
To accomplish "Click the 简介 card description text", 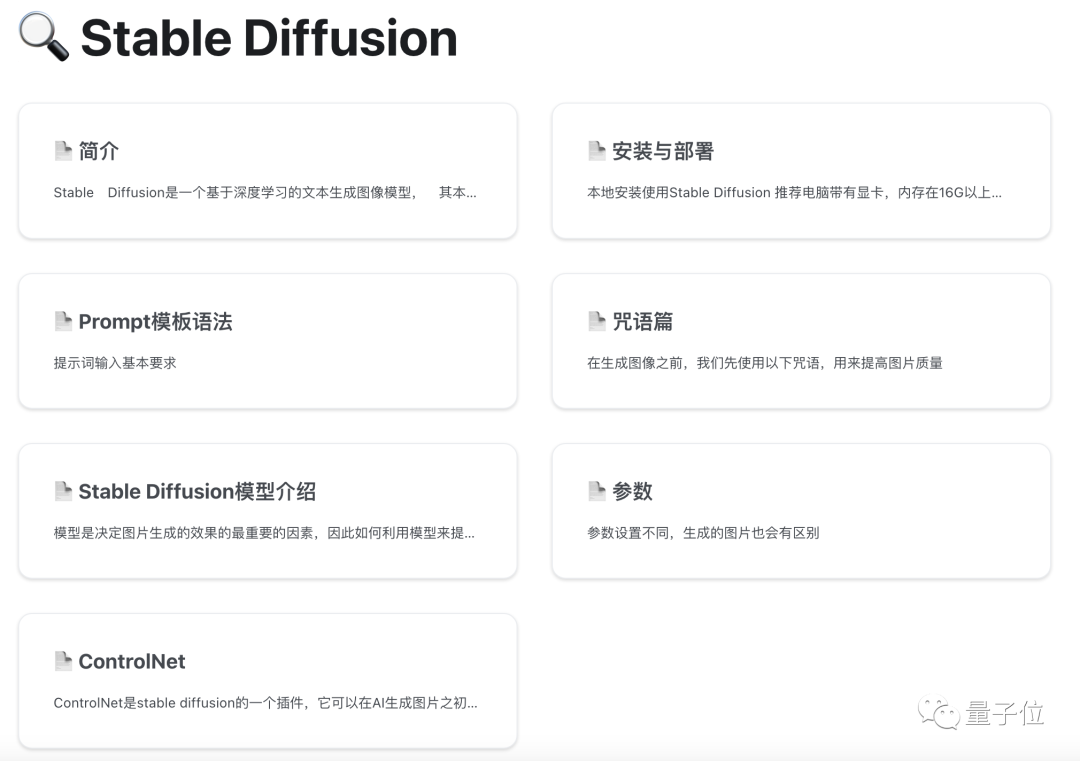I will click(265, 192).
